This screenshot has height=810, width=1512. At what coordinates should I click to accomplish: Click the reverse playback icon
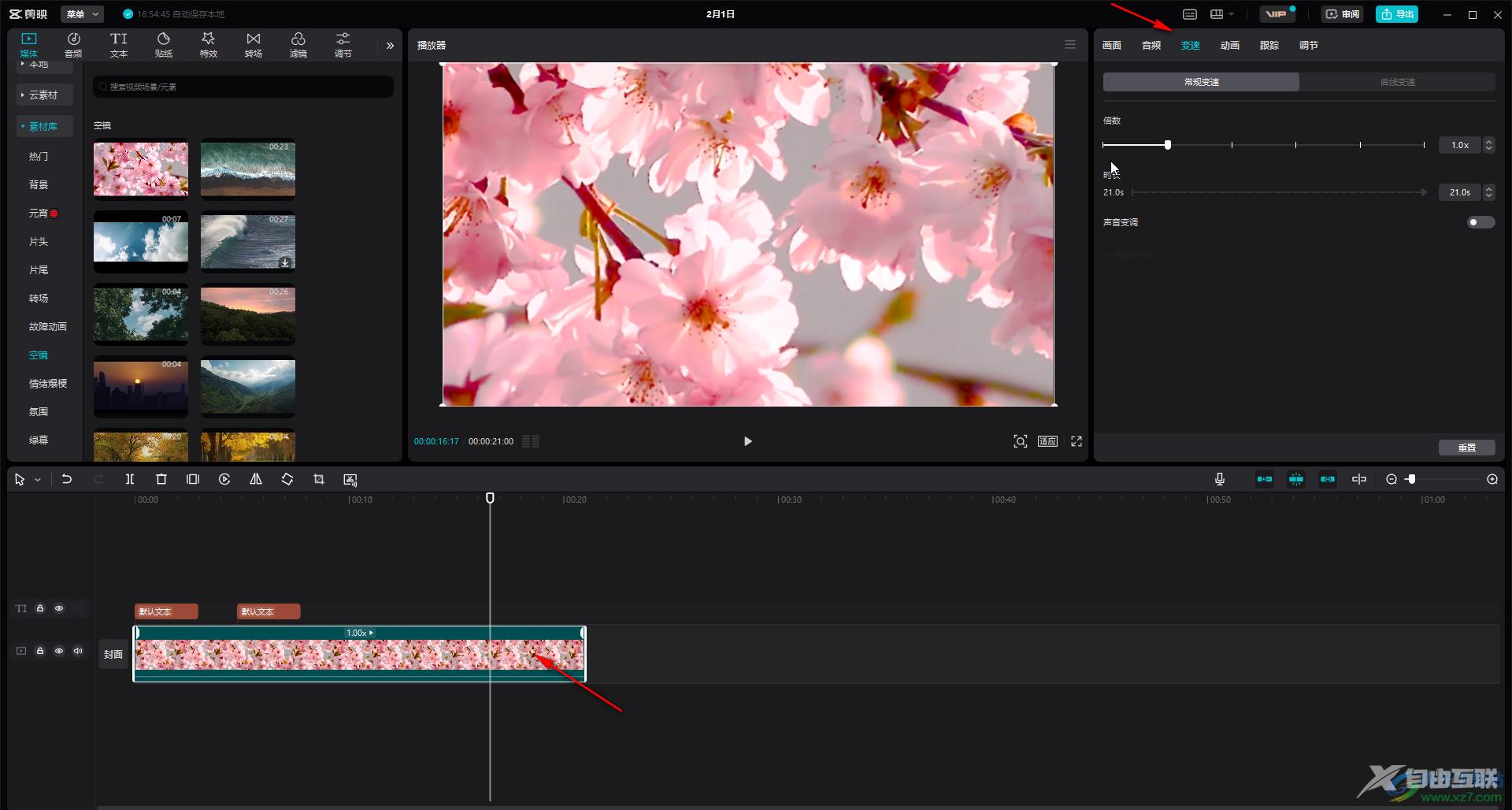[224, 479]
